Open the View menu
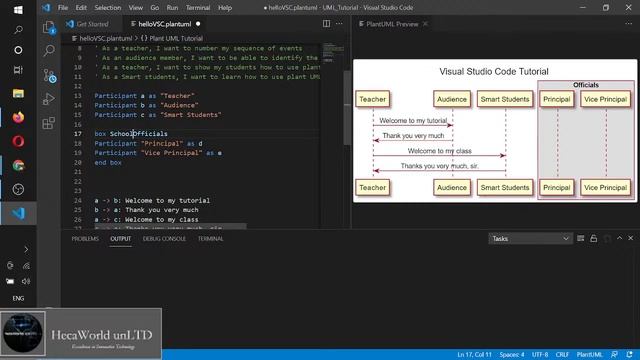640x360 pixels. coord(136,8)
